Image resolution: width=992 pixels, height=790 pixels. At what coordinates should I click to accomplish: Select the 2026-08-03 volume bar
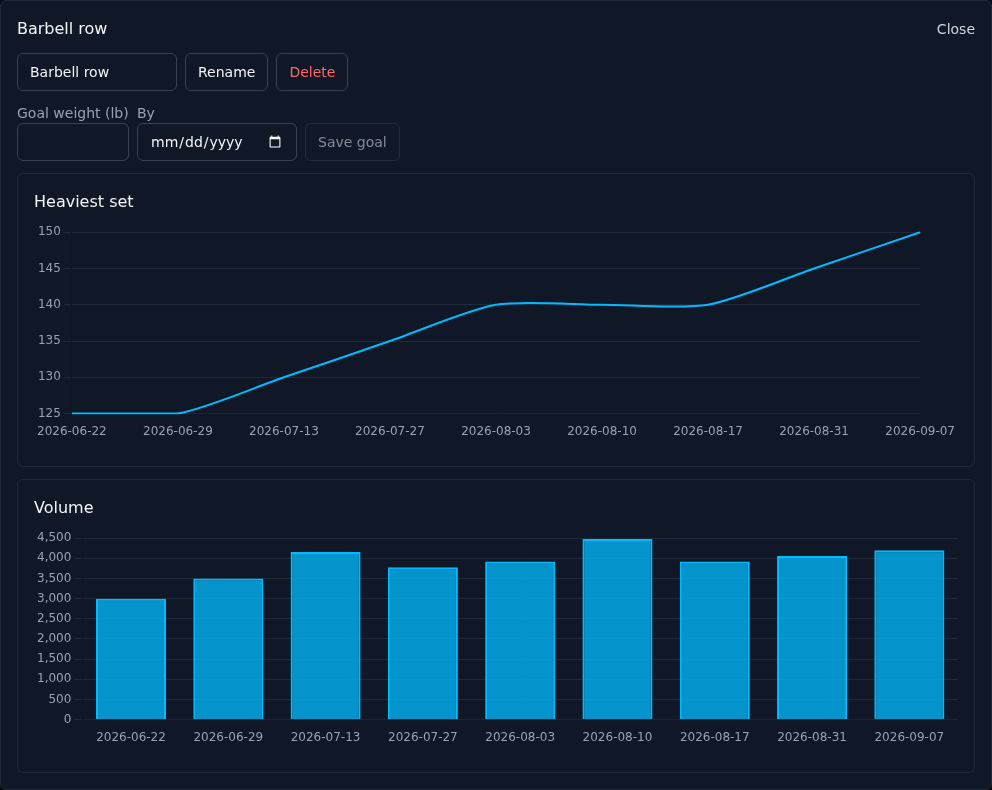[x=520, y=641]
